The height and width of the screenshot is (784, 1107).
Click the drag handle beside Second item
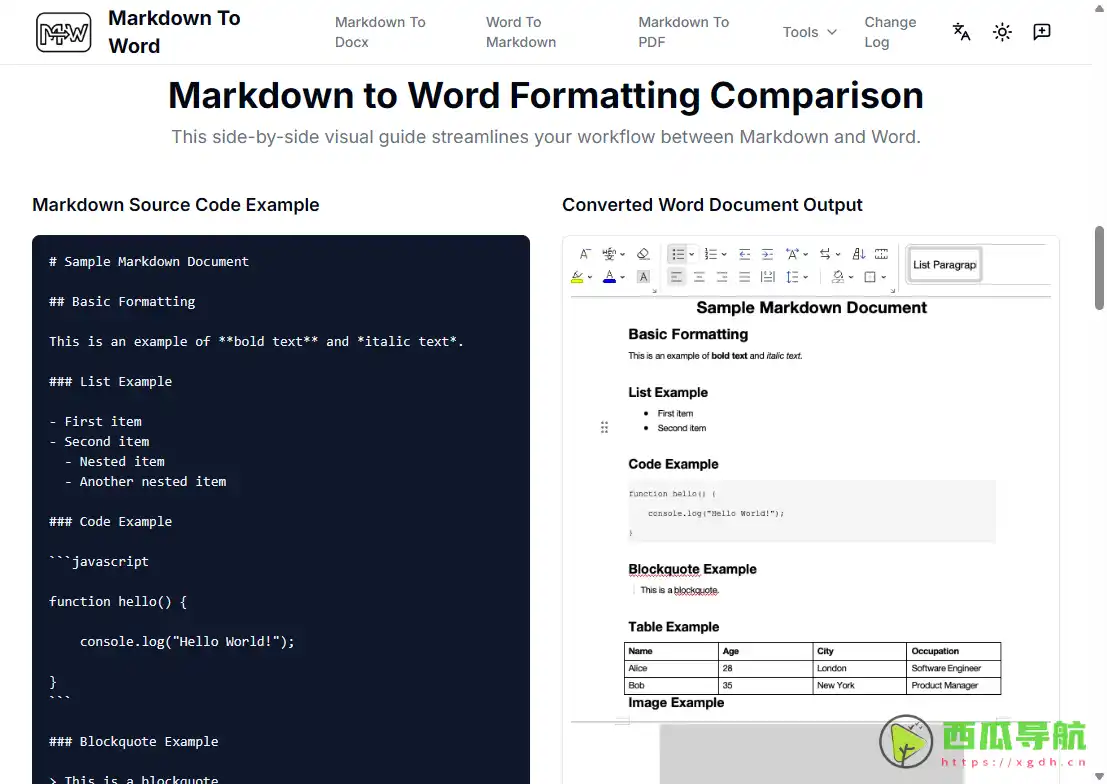[x=604, y=427]
